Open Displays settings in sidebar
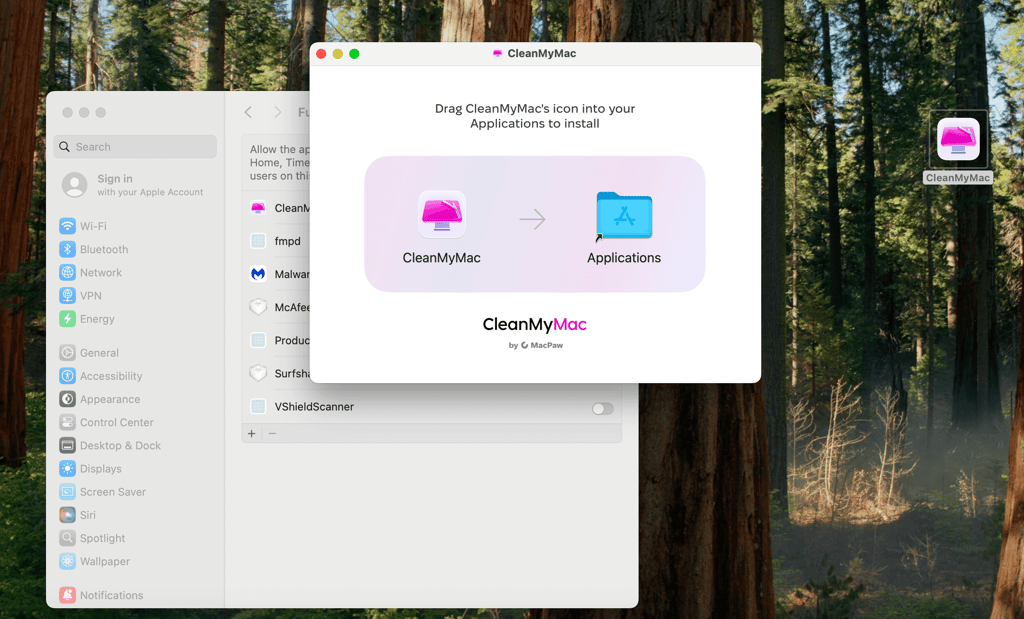 tap(90, 469)
